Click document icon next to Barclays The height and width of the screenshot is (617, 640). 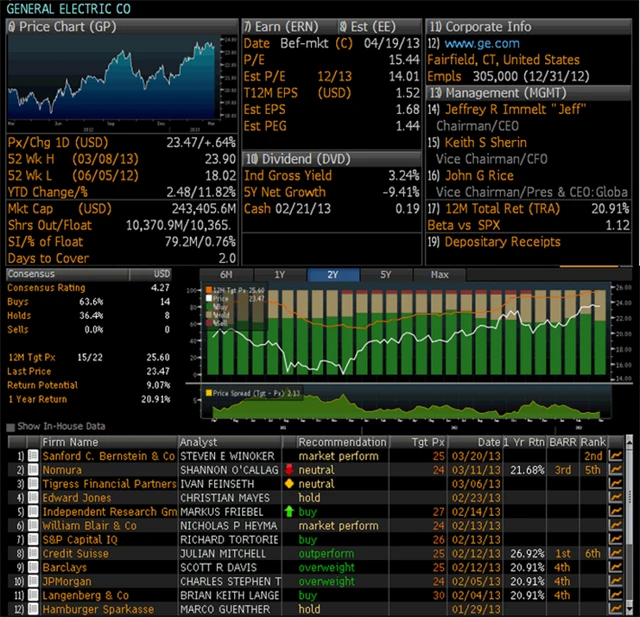click(x=32, y=567)
